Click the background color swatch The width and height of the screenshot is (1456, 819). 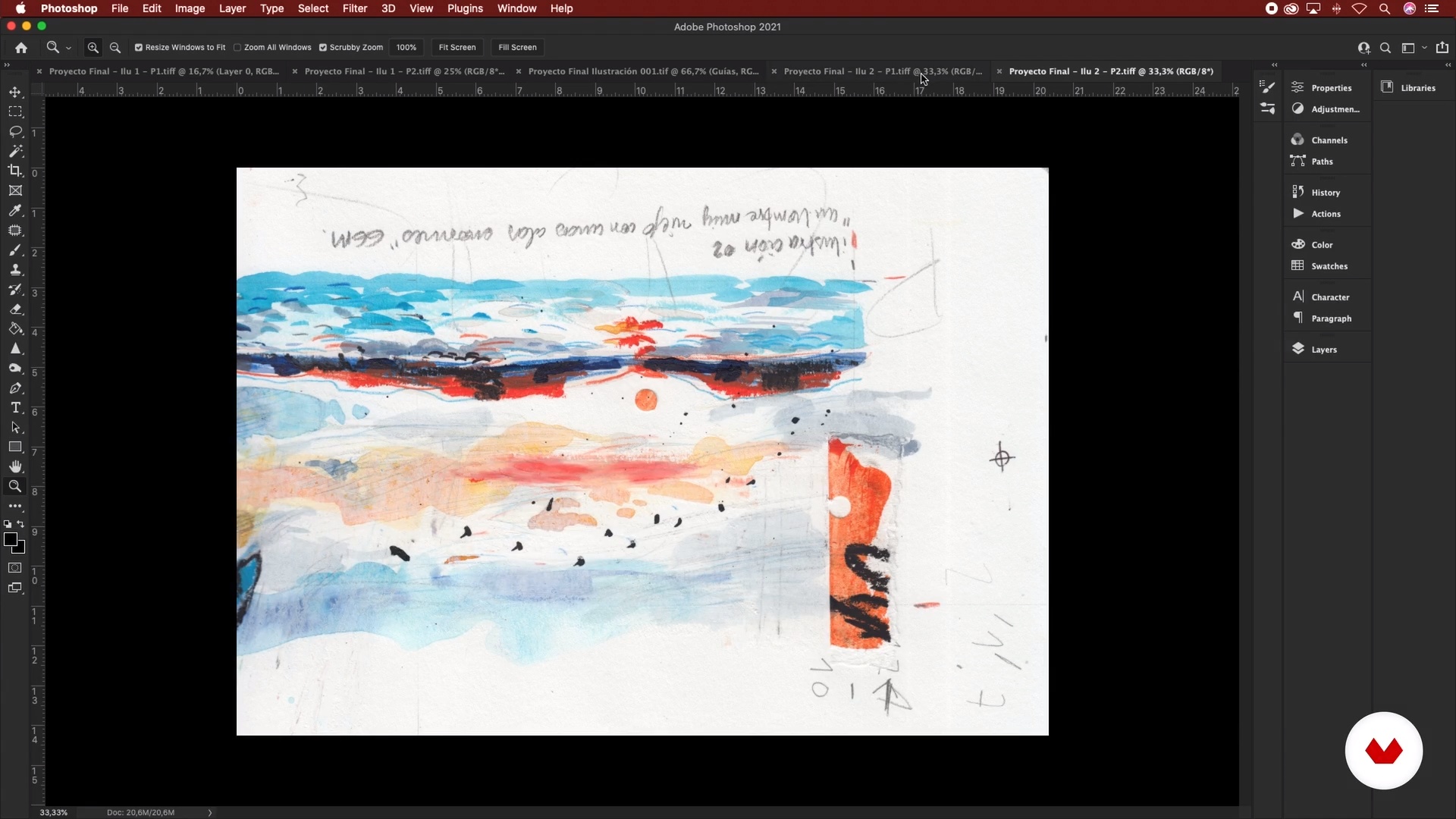(20, 548)
